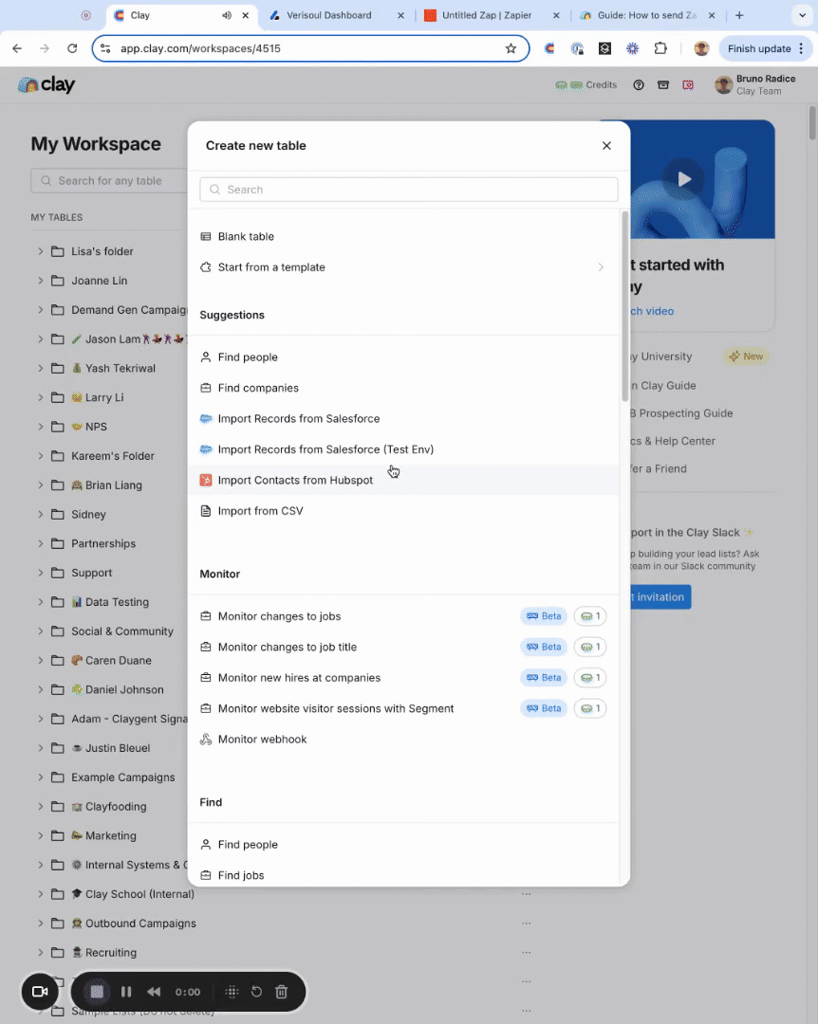The height and width of the screenshot is (1024, 818).
Task: Select the Blank table option
Action: [x=246, y=237]
